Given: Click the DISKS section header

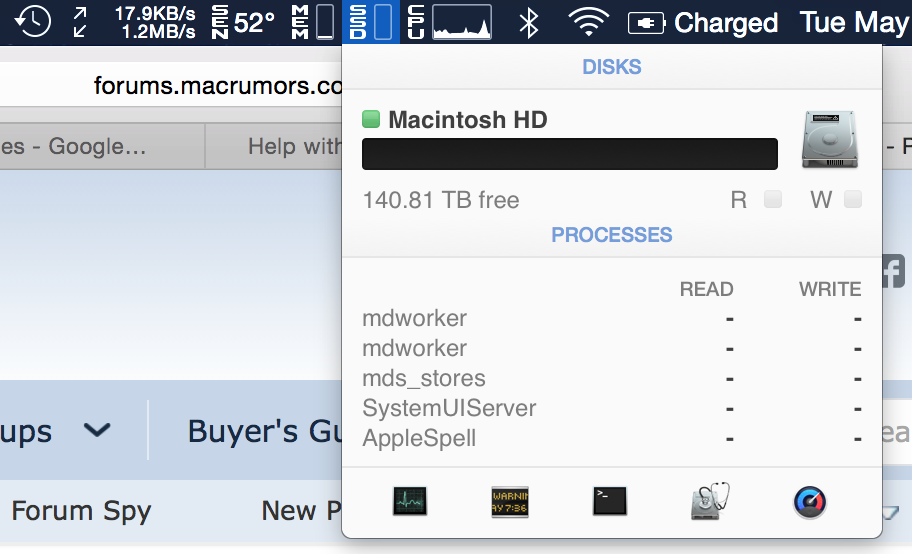Looking at the screenshot, I should coord(612,67).
